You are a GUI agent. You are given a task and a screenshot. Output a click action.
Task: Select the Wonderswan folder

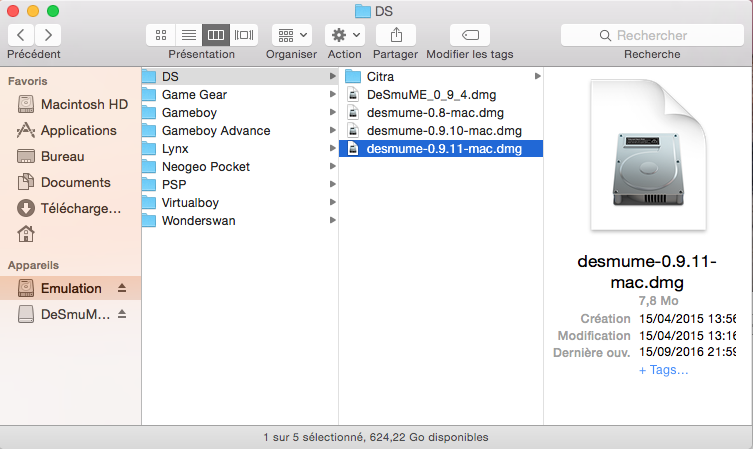click(x=240, y=220)
